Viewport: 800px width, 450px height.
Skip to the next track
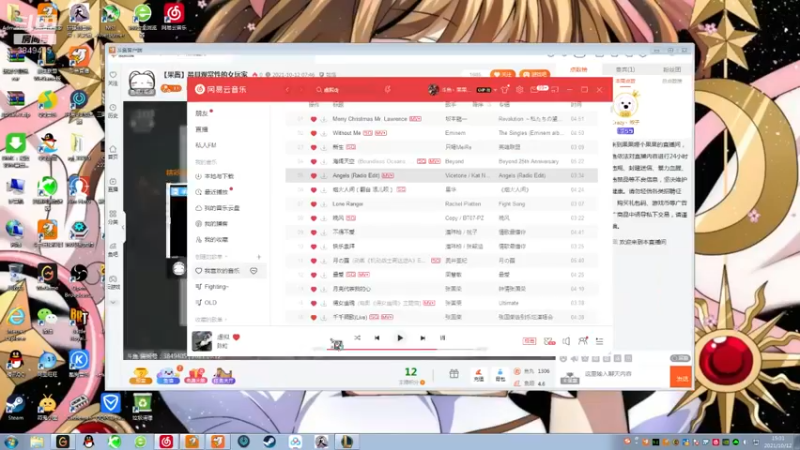[x=422, y=338]
